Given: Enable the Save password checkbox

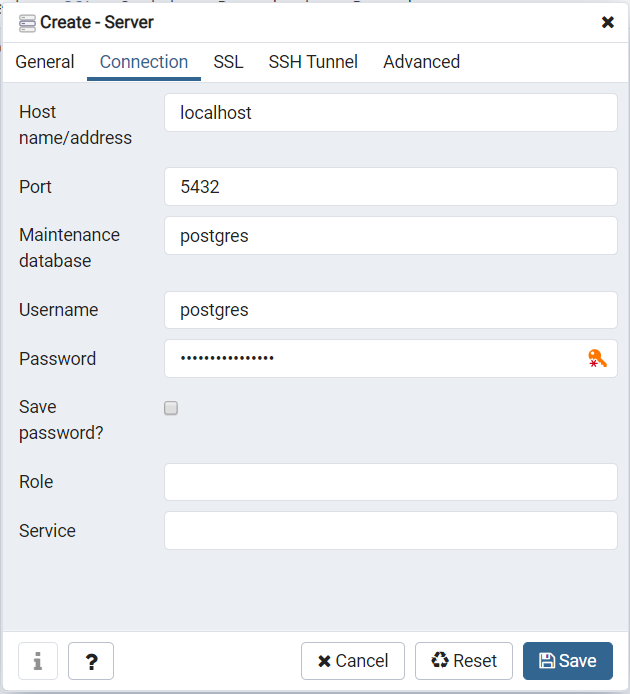Looking at the screenshot, I should coord(171,408).
